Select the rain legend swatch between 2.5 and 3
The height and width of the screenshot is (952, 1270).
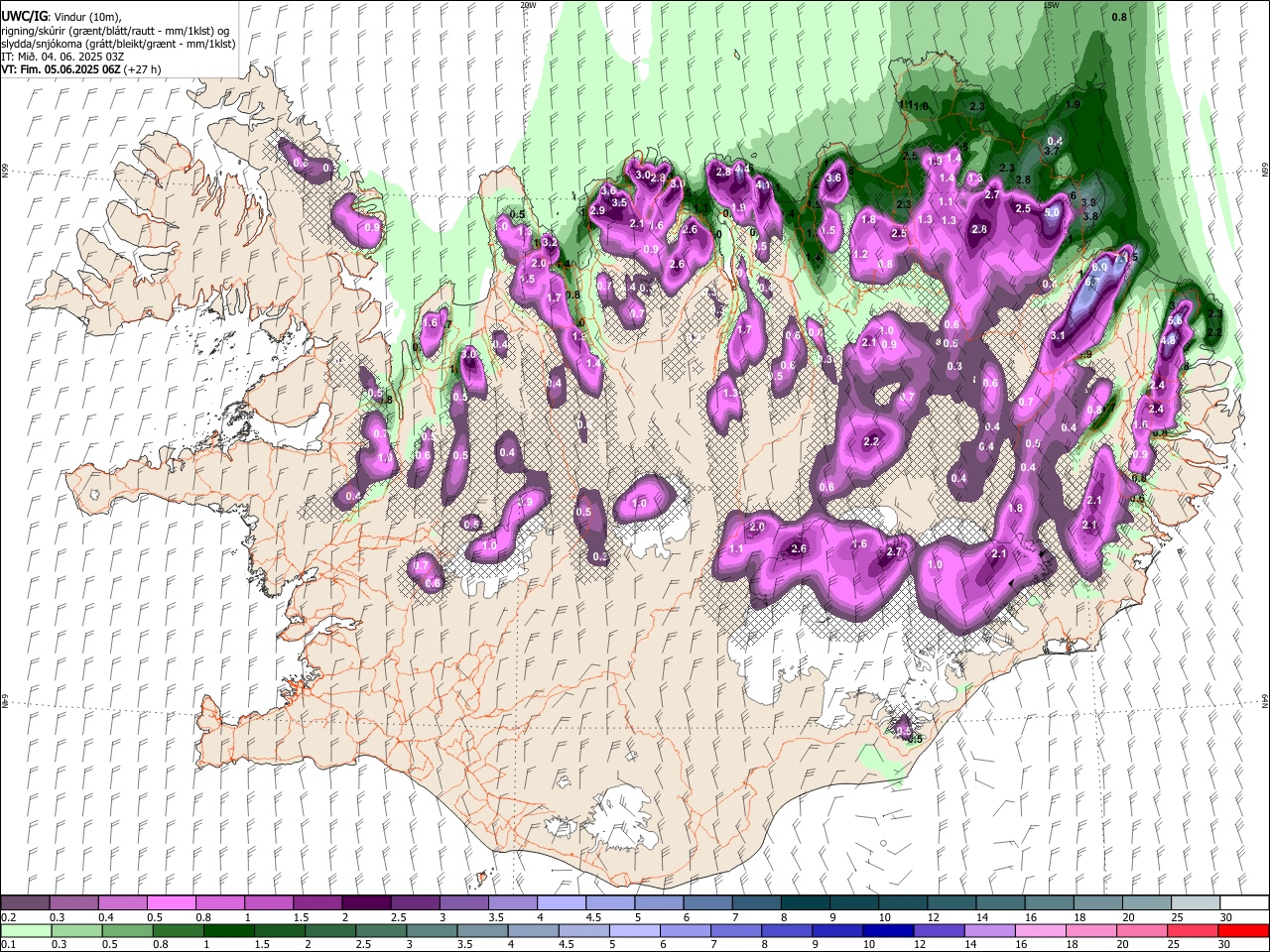(x=381, y=931)
